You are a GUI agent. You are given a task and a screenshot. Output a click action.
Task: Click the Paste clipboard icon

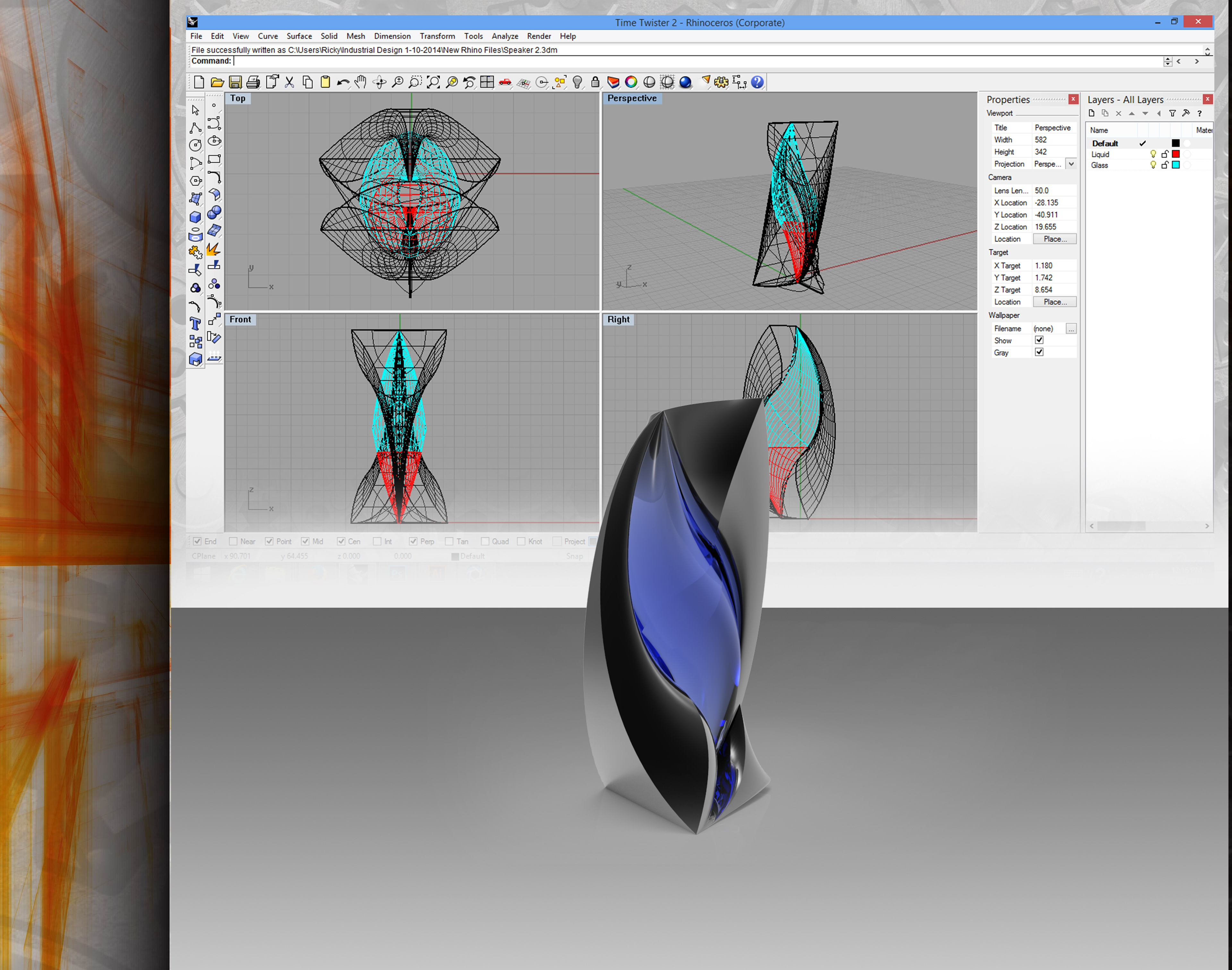[325, 82]
